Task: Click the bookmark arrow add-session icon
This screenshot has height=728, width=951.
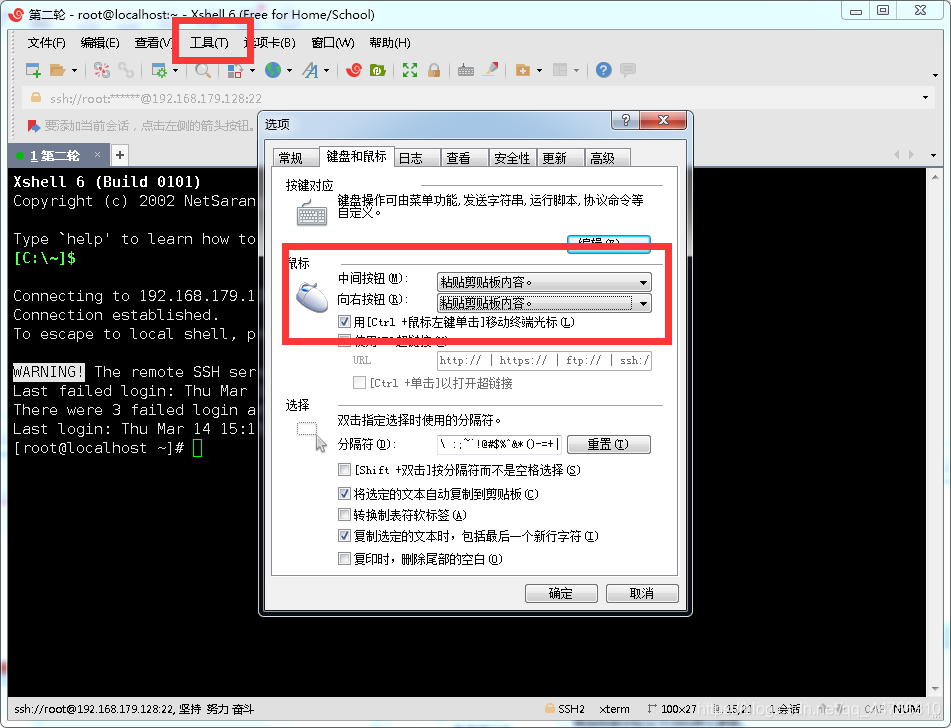Action: (x=33, y=126)
